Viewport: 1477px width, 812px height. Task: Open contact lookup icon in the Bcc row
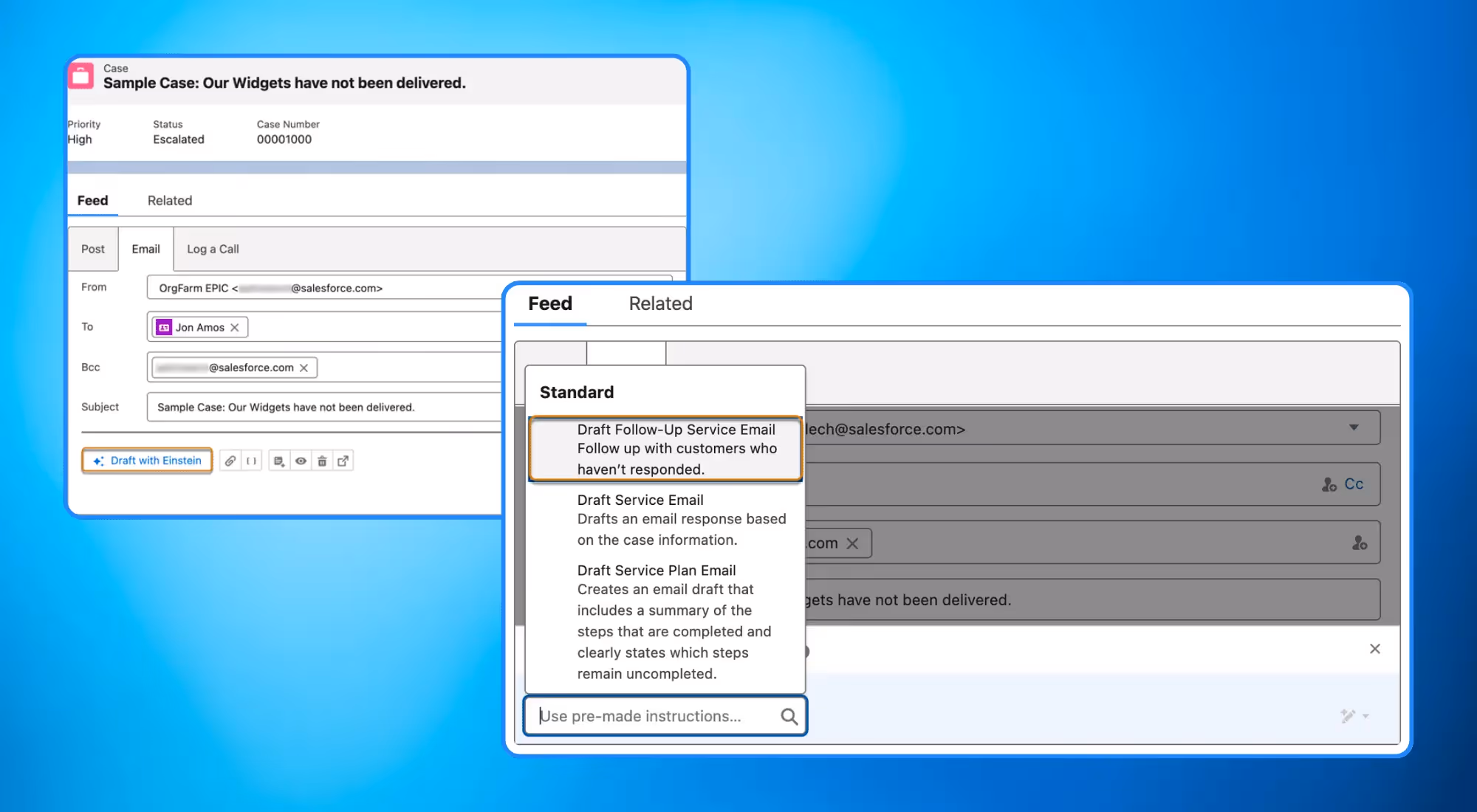coord(1360,543)
